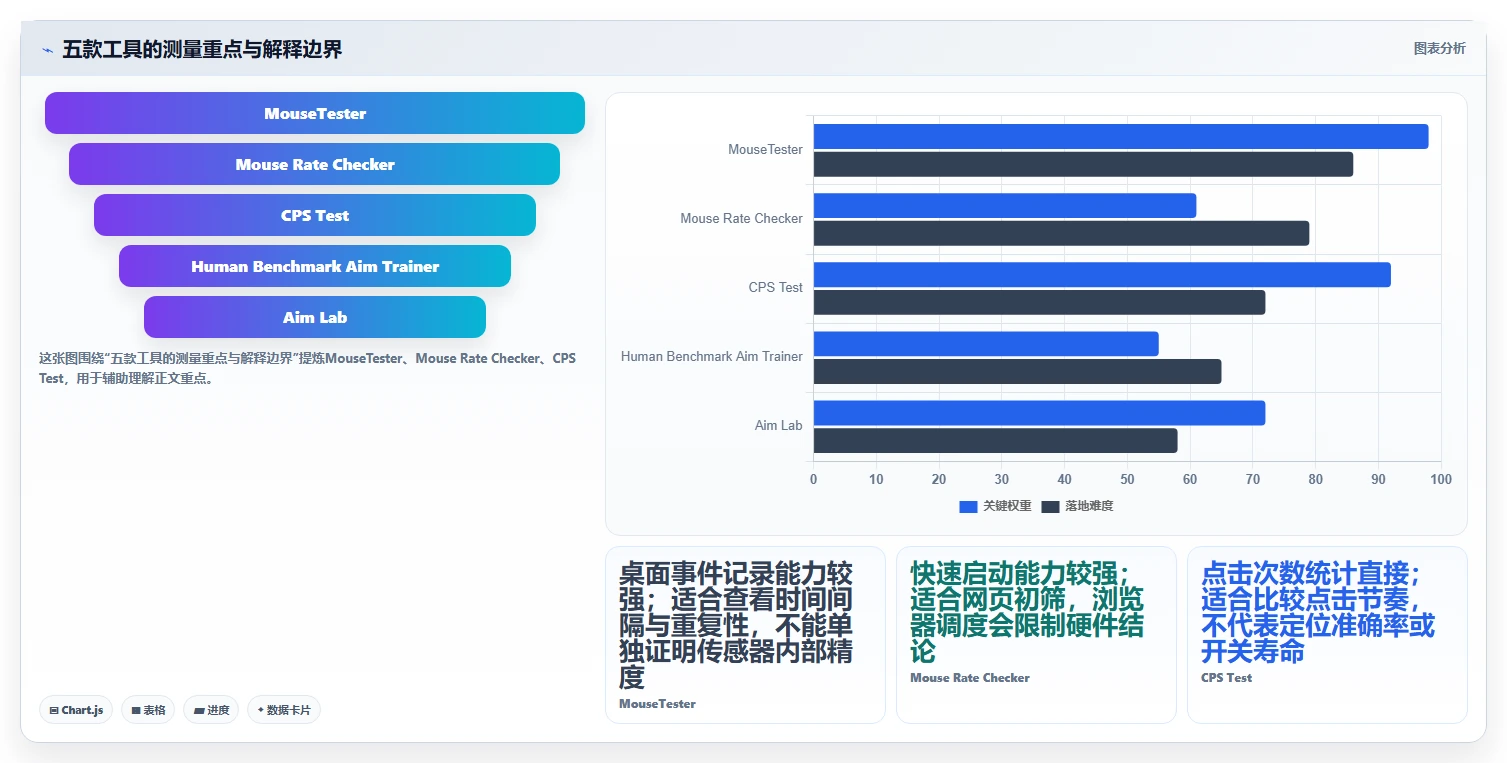Select the Human Benchmark Aim Trainer funnel bar
This screenshot has width=1507, height=763.
click(x=315, y=266)
